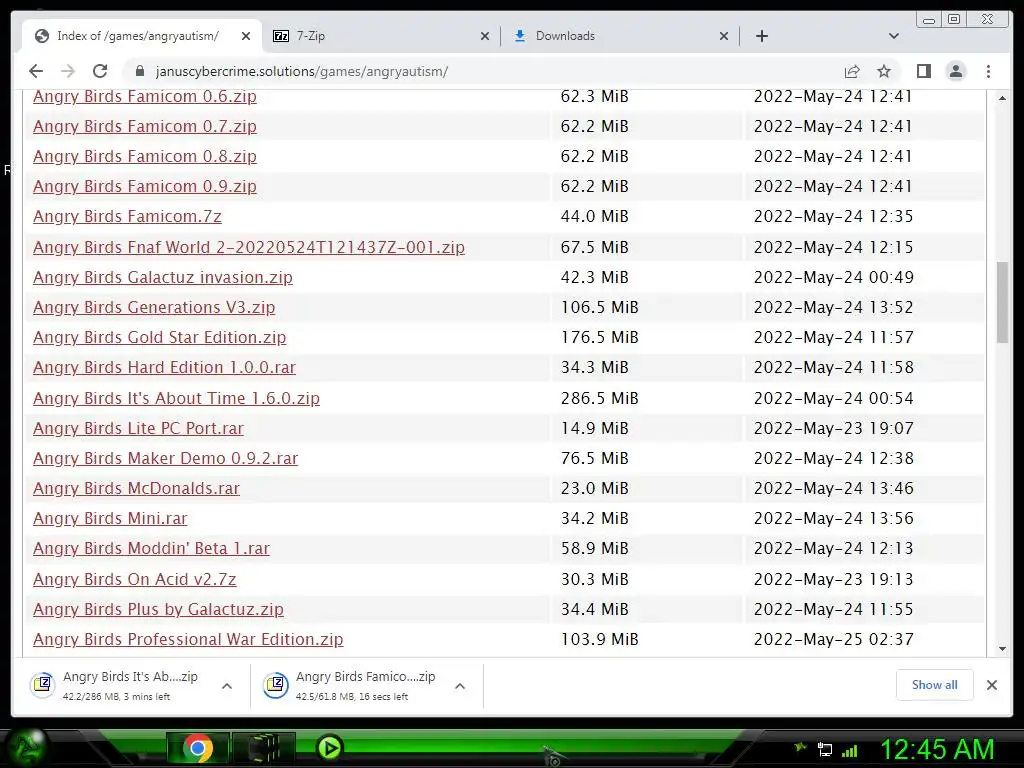This screenshot has height=768, width=1024.
Task: Select the date 2022-May-24 00:49
Action: tap(833, 278)
